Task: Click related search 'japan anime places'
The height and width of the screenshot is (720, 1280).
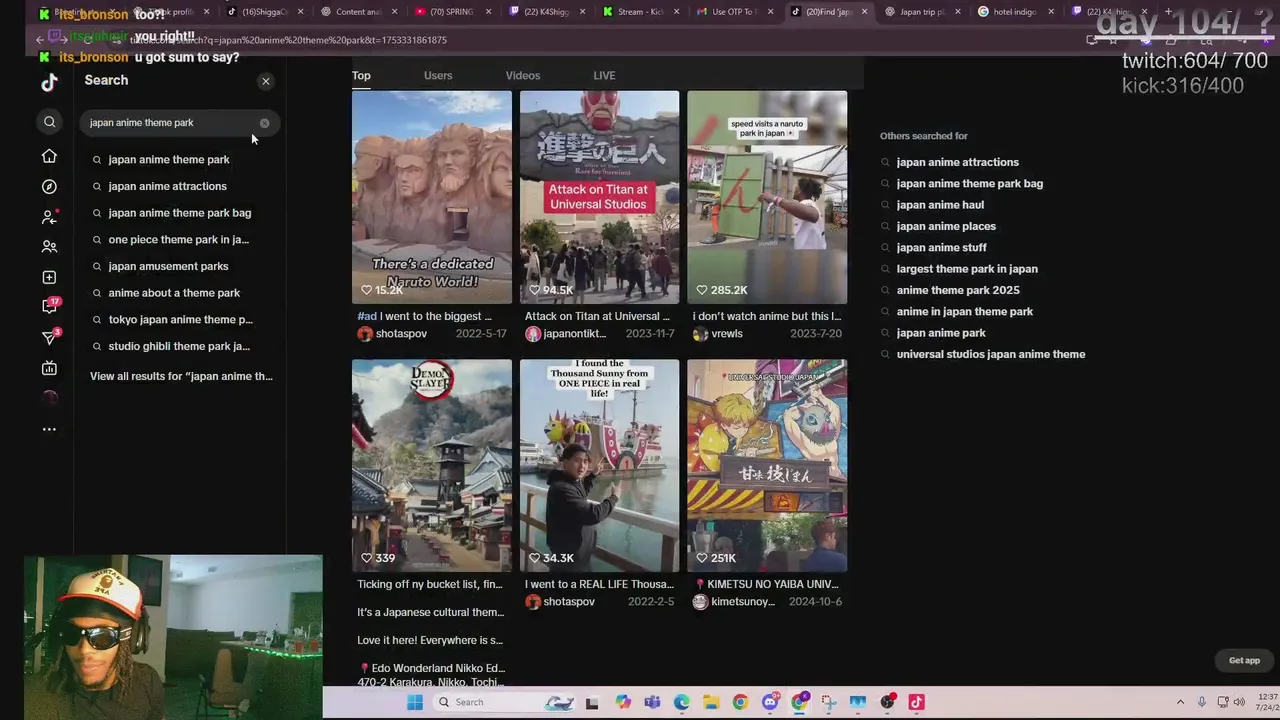Action: pyautogui.click(x=946, y=227)
